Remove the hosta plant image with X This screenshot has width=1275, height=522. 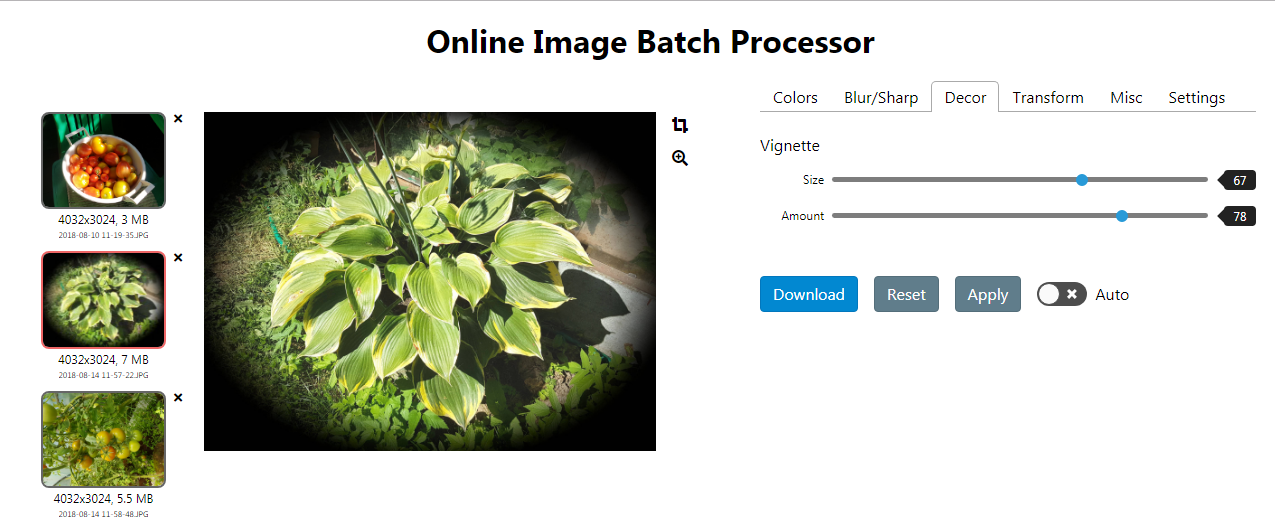178,257
